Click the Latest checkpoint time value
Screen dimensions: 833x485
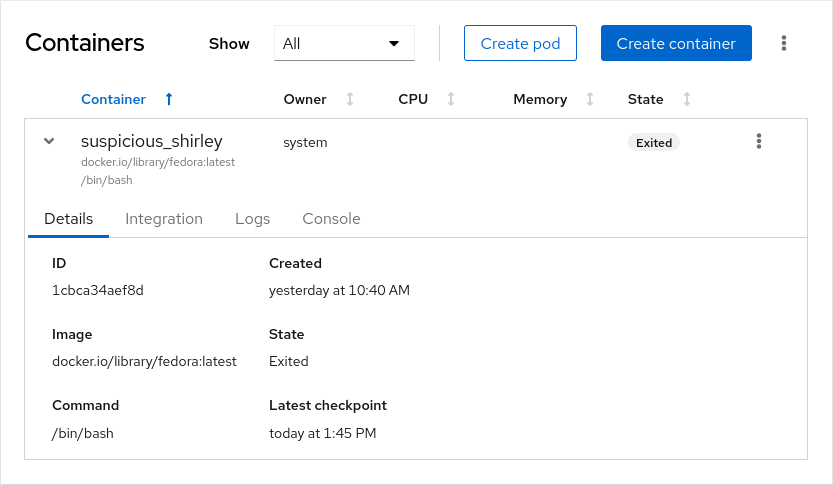[322, 433]
